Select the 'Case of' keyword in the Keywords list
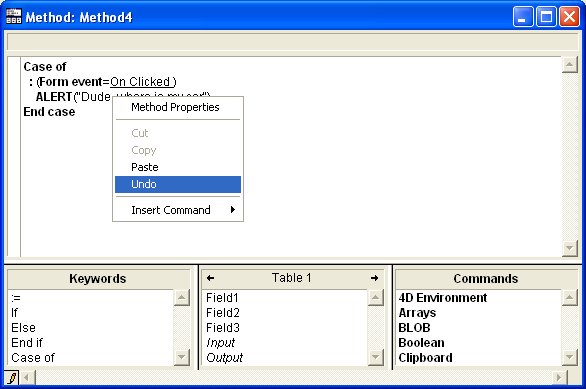This screenshot has width=586, height=389. [x=33, y=358]
